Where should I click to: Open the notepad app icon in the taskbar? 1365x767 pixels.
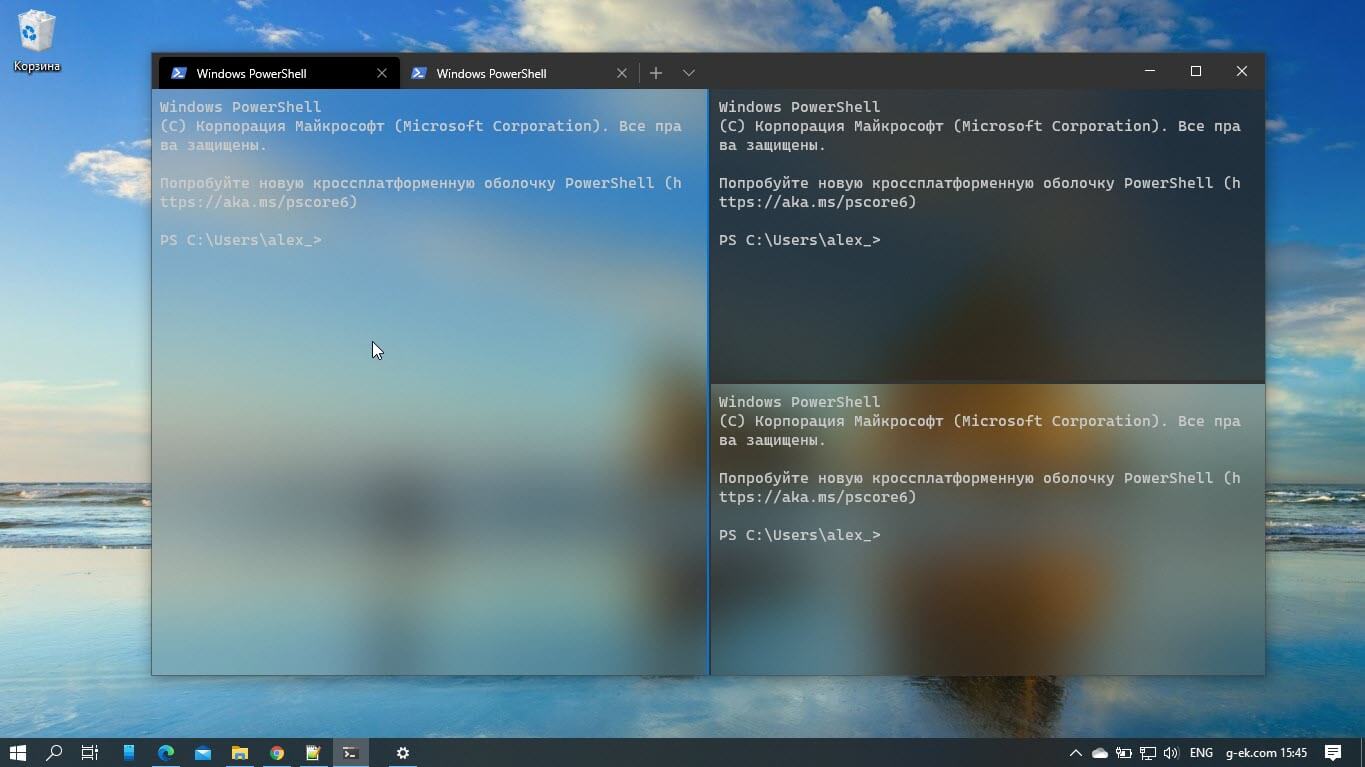(x=313, y=753)
